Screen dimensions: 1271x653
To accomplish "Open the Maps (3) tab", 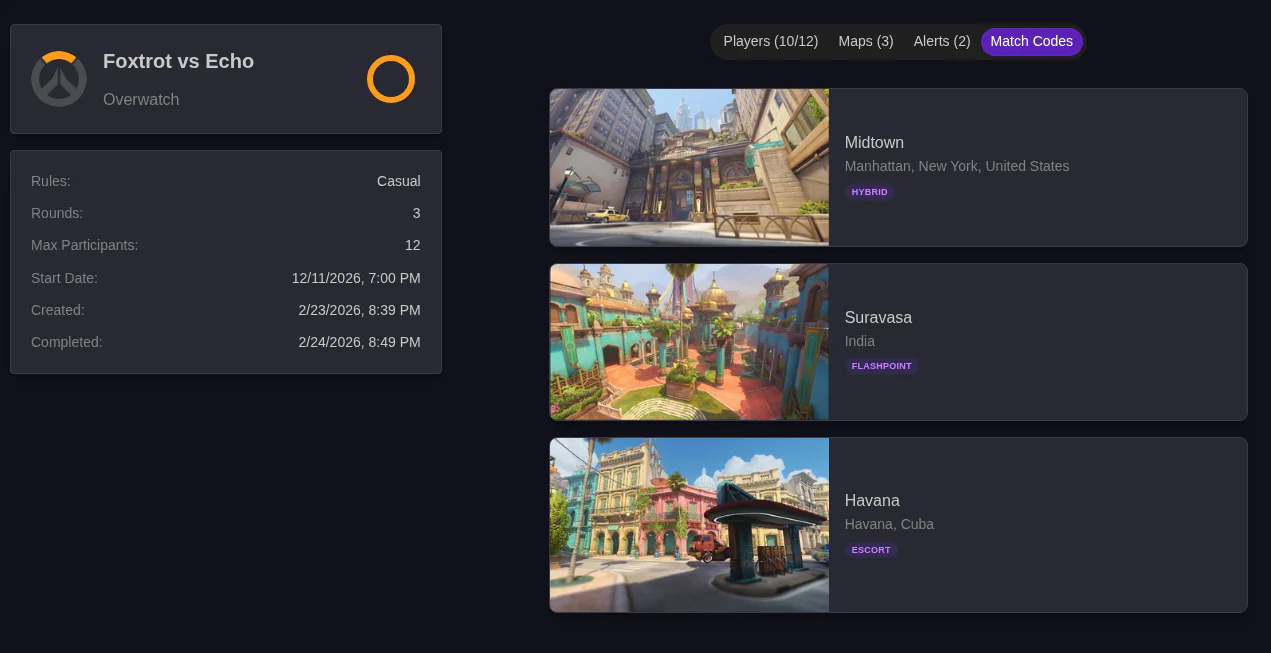I will click(x=865, y=41).
